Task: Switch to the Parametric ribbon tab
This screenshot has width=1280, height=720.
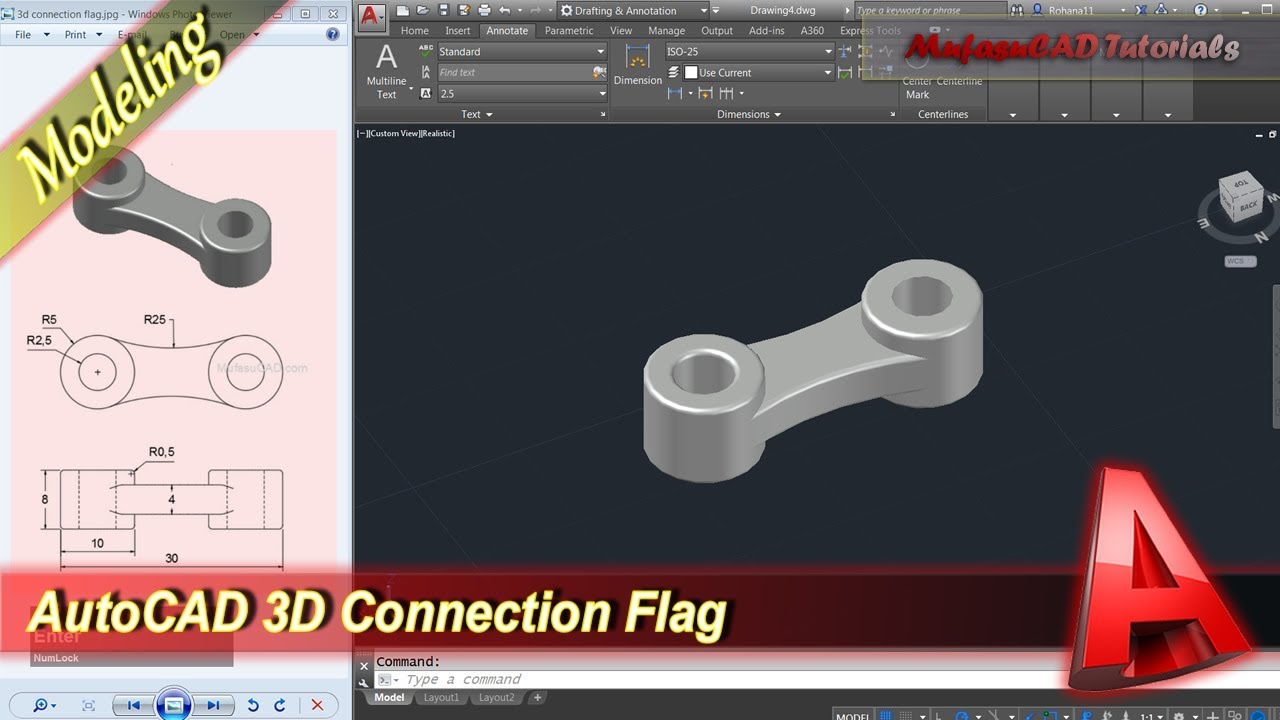Action: point(569,30)
